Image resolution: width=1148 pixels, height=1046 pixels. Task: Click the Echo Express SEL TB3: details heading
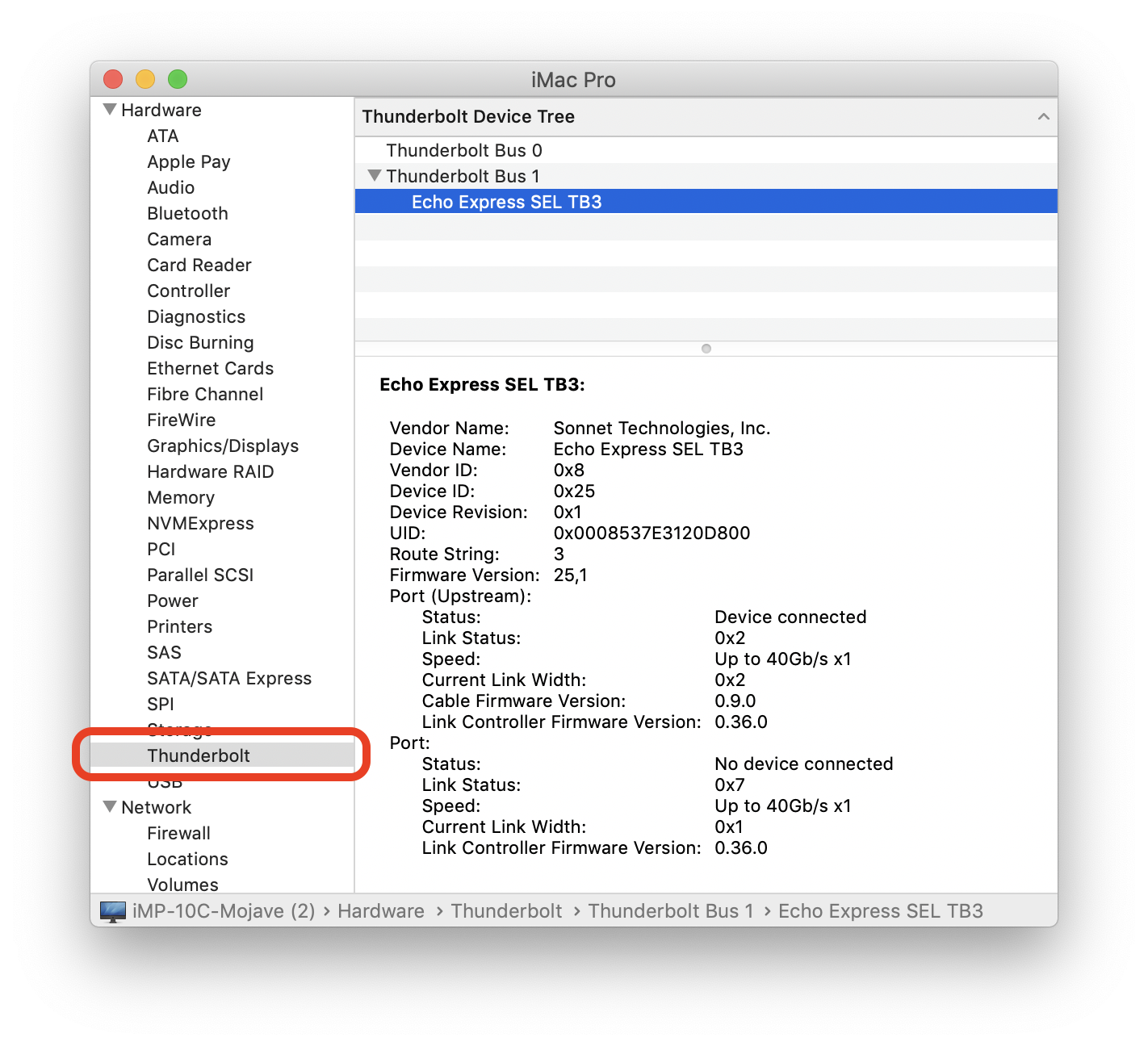[482, 384]
